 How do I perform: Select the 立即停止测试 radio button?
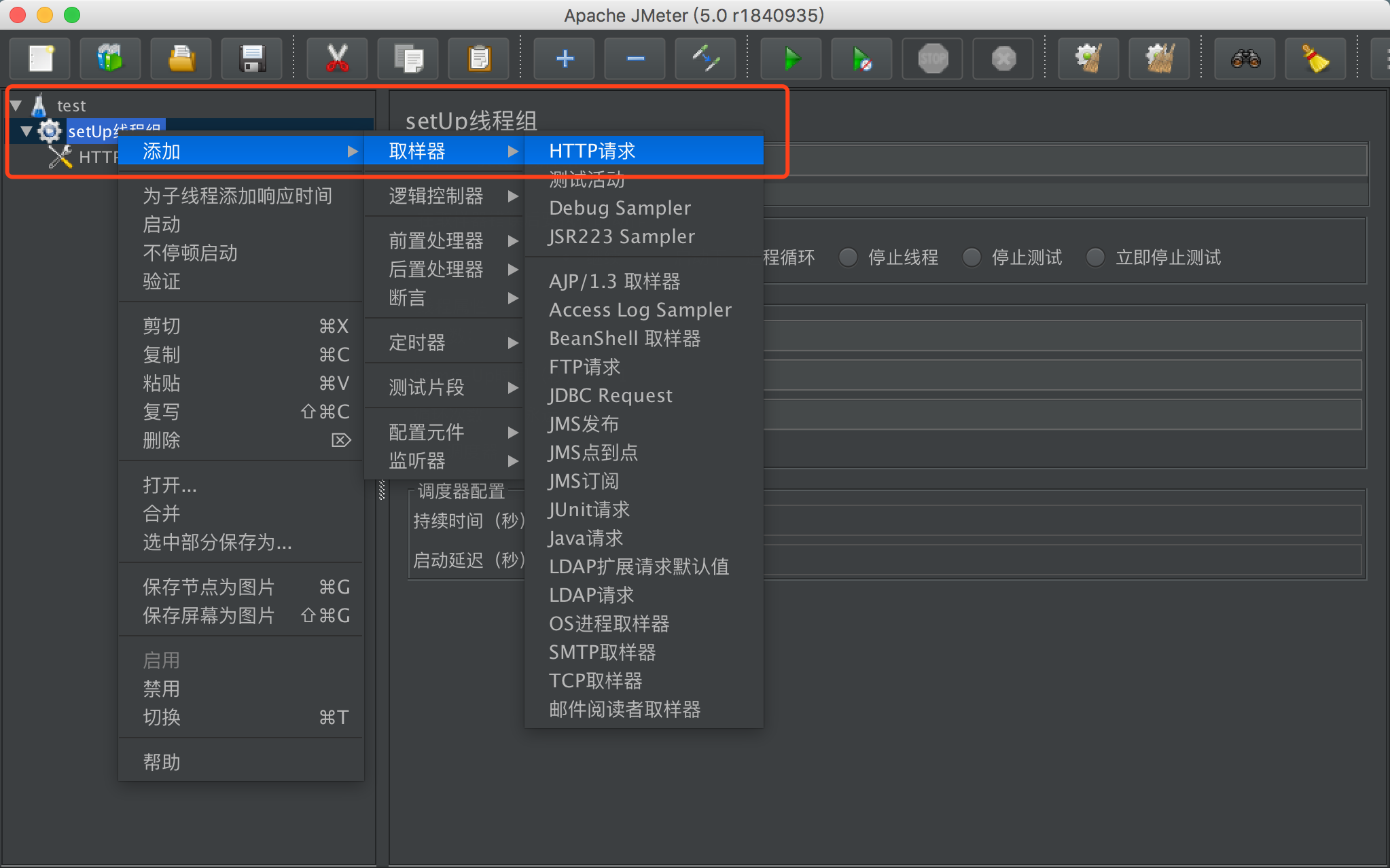[x=1095, y=257]
